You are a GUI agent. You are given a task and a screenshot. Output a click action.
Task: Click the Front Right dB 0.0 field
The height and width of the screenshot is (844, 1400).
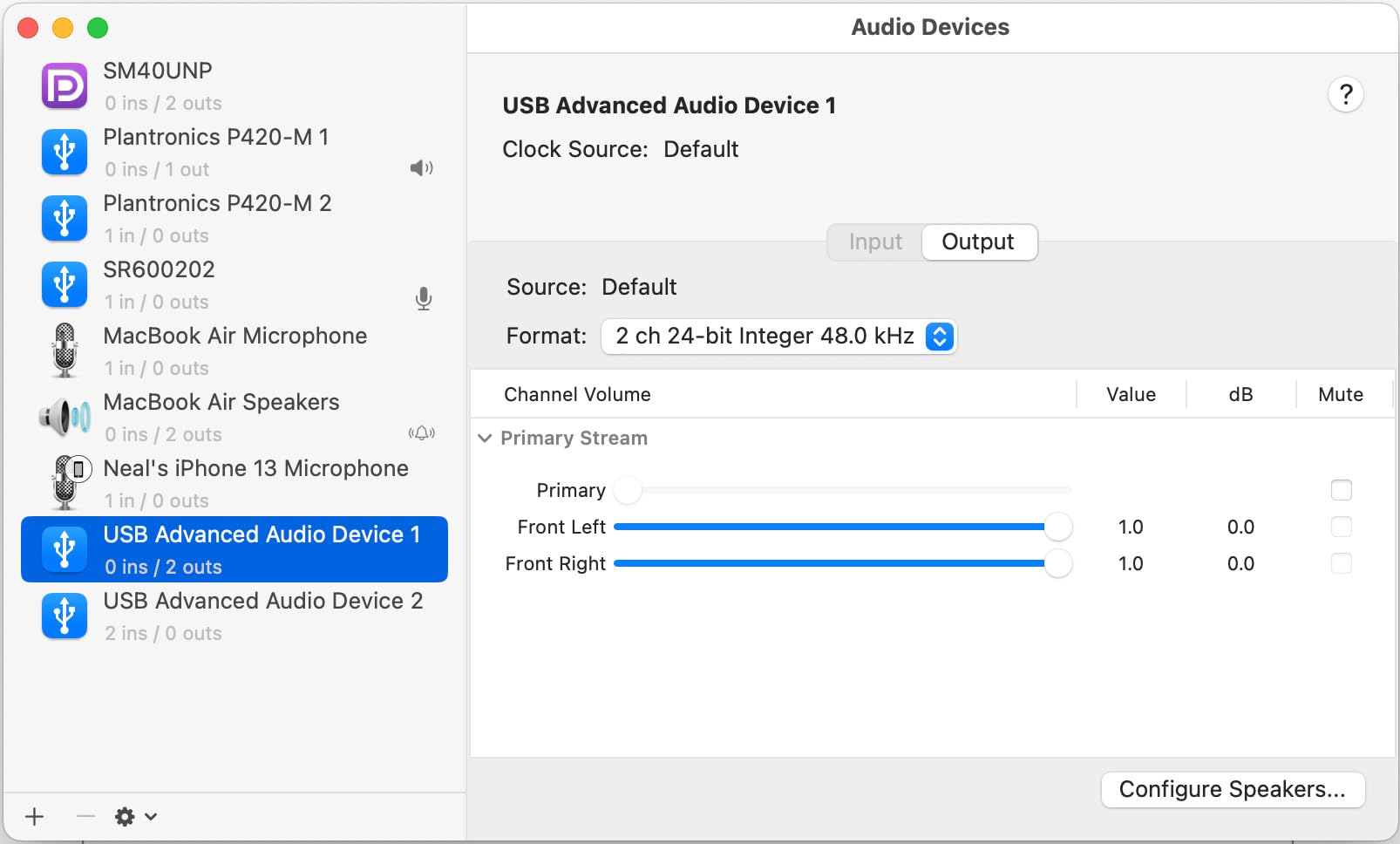(1240, 563)
